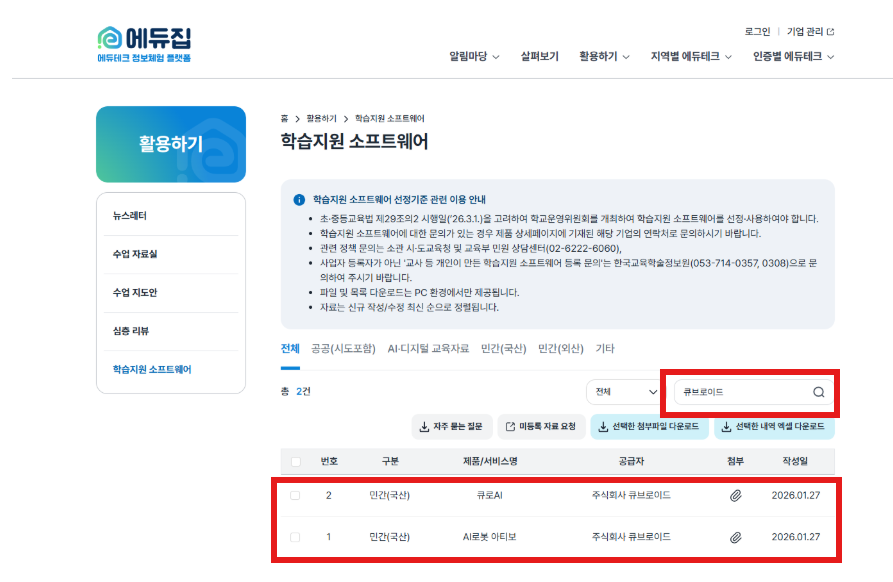Image resolution: width=893 pixels, height=582 pixels.
Task: Click 선택한 내역 엑셀 다운로드 button
Action: [774, 427]
